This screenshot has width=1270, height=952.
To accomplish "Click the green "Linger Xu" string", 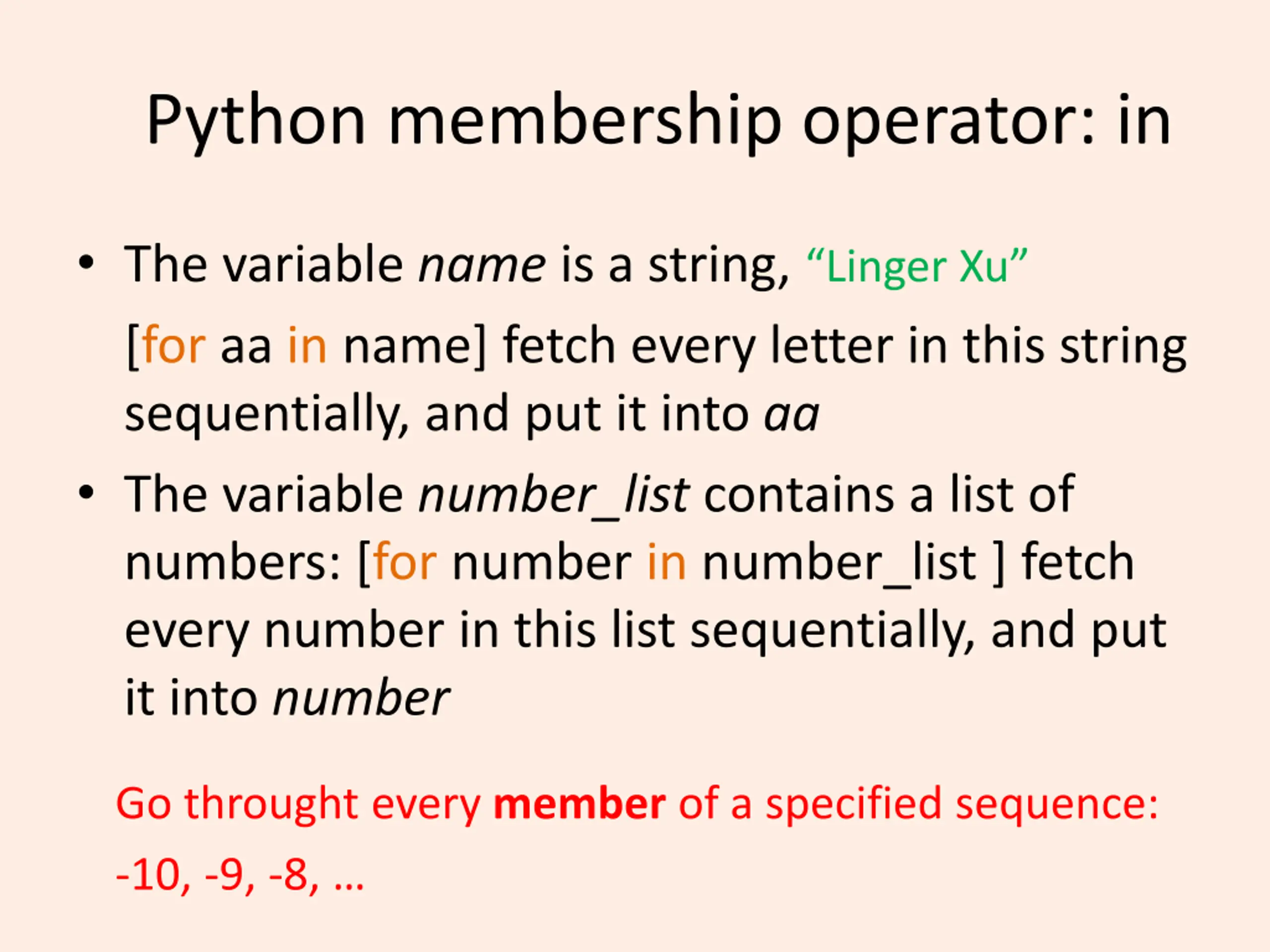I will click(916, 267).
